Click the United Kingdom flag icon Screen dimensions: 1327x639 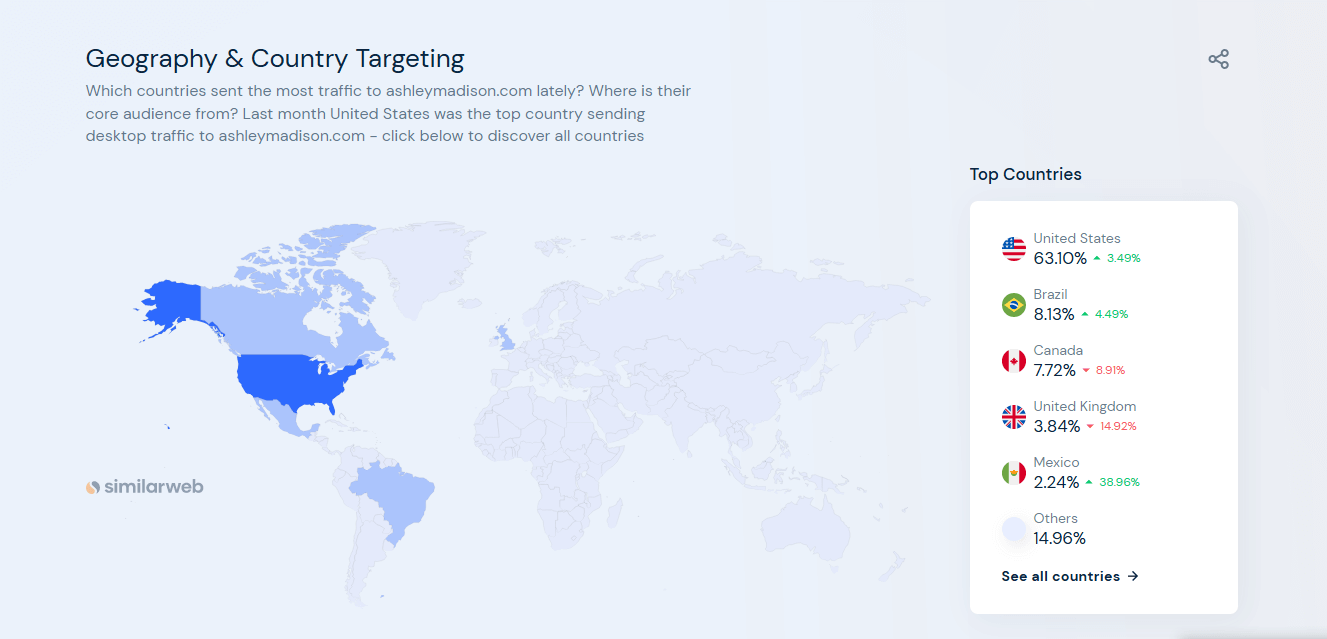[1014, 417]
